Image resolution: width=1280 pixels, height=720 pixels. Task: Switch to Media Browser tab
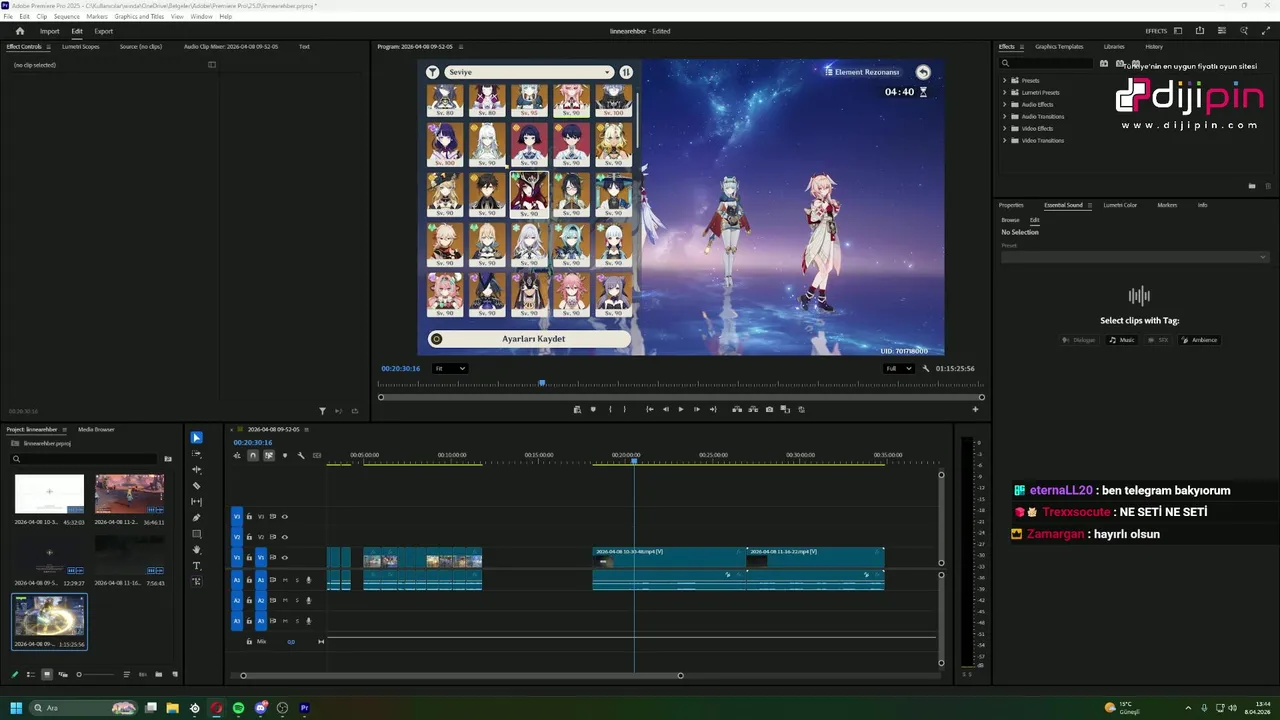(96, 429)
